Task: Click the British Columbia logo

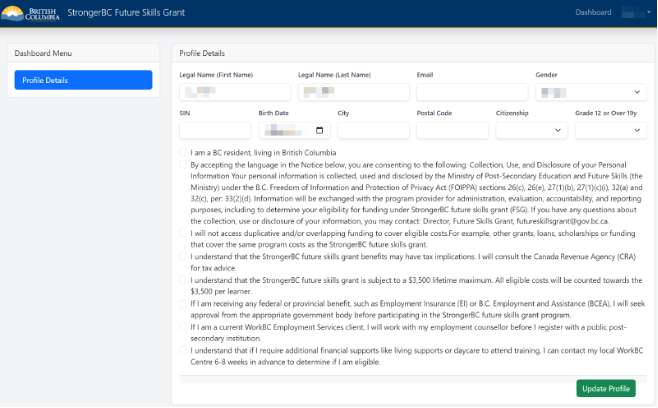Action: (x=30, y=13)
